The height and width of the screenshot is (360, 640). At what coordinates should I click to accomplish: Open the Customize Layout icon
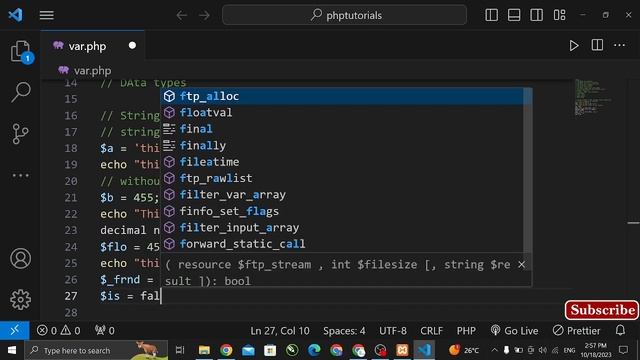(x=559, y=15)
